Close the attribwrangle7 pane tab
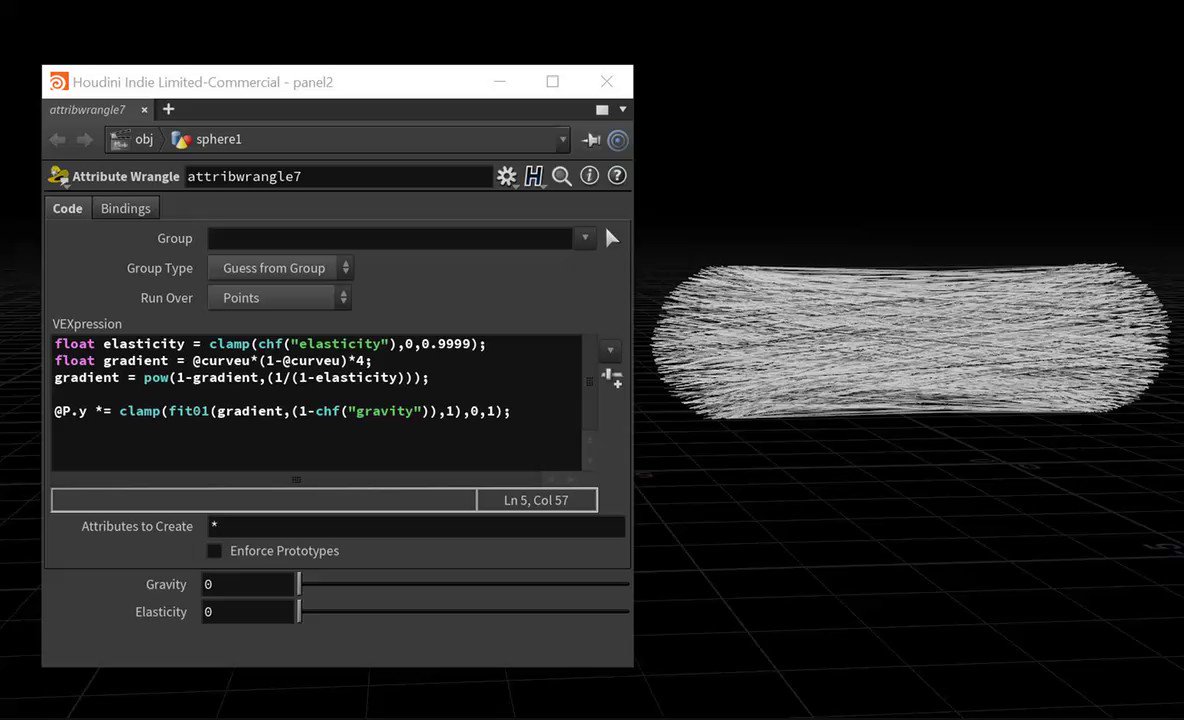The width and height of the screenshot is (1184, 720). (144, 110)
